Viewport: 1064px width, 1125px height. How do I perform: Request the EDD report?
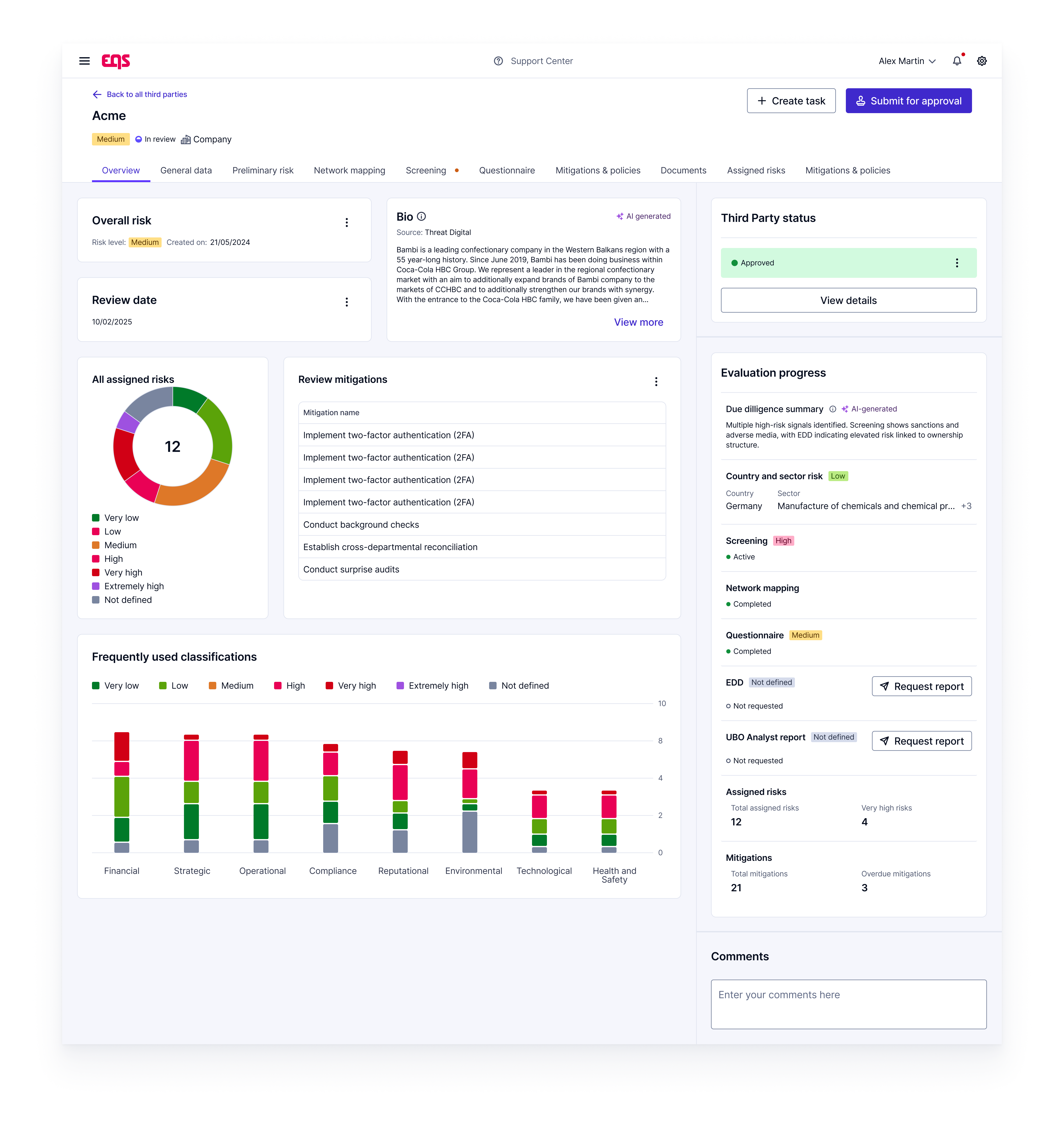pyautogui.click(x=922, y=686)
